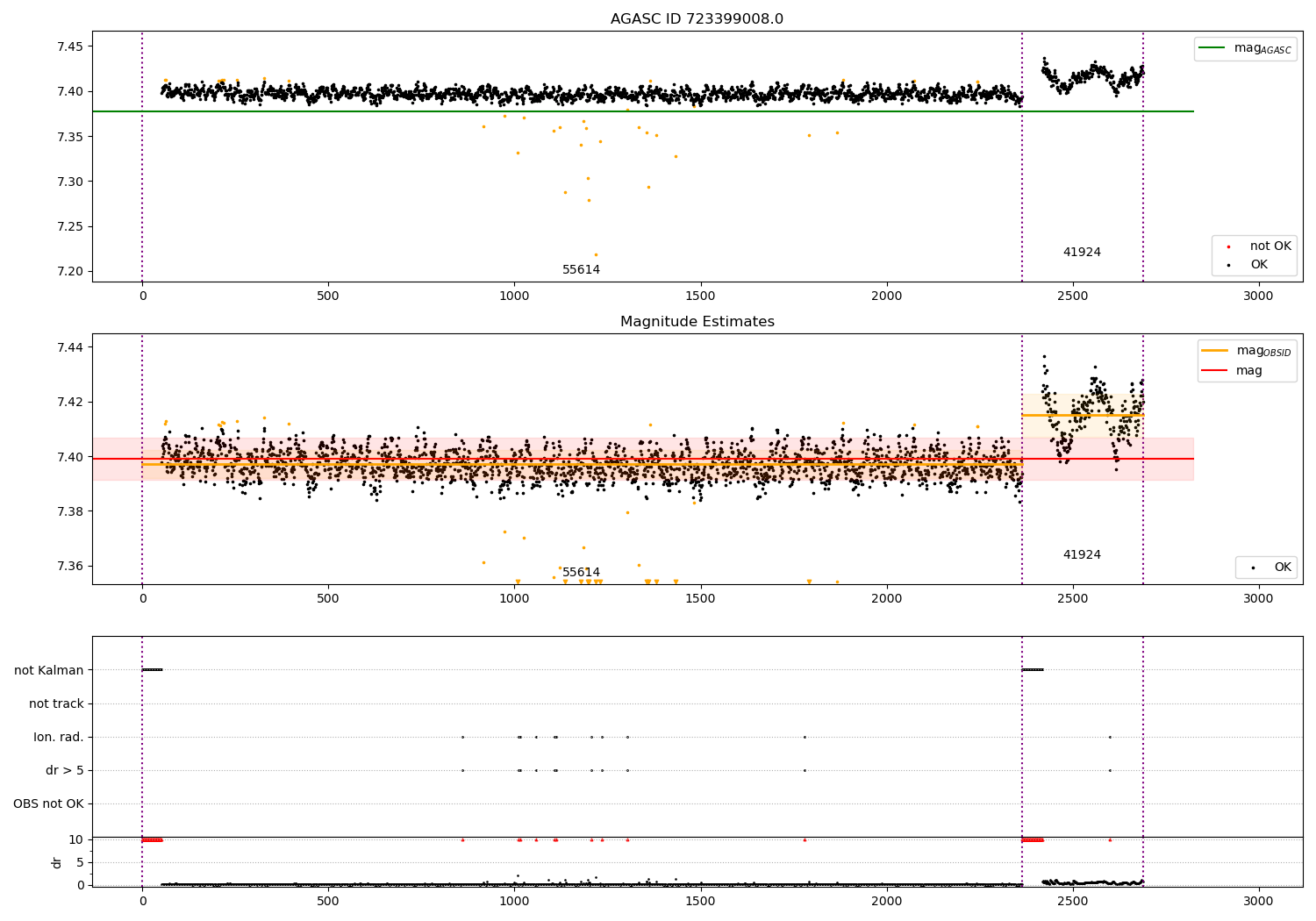Click the '7.44' y-tick in Magnitude Estimates plot
The height and width of the screenshot is (921, 1316).
(70, 348)
